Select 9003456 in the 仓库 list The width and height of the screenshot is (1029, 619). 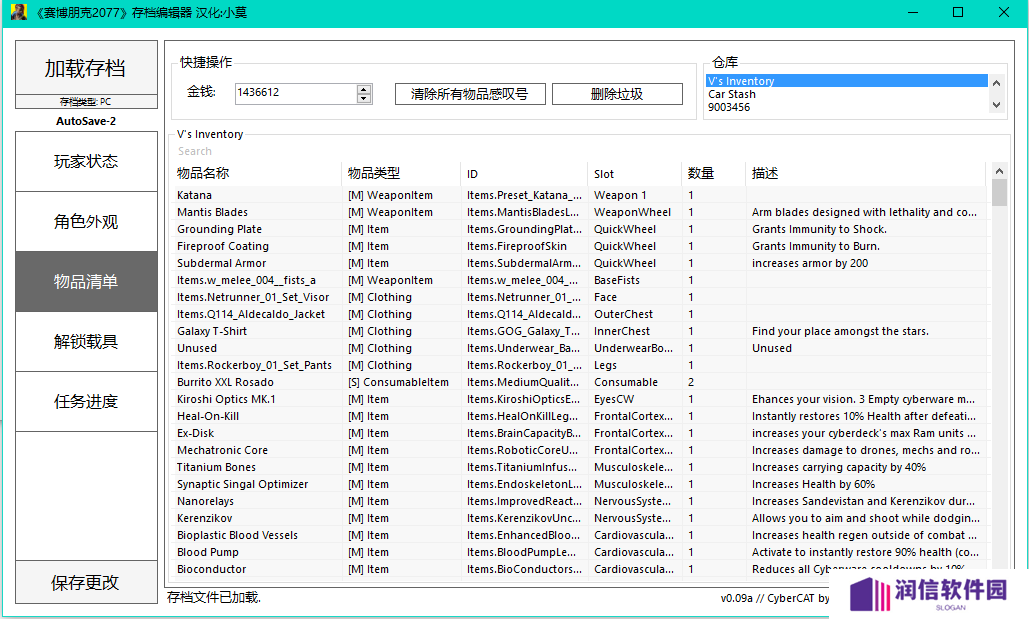[847, 107]
